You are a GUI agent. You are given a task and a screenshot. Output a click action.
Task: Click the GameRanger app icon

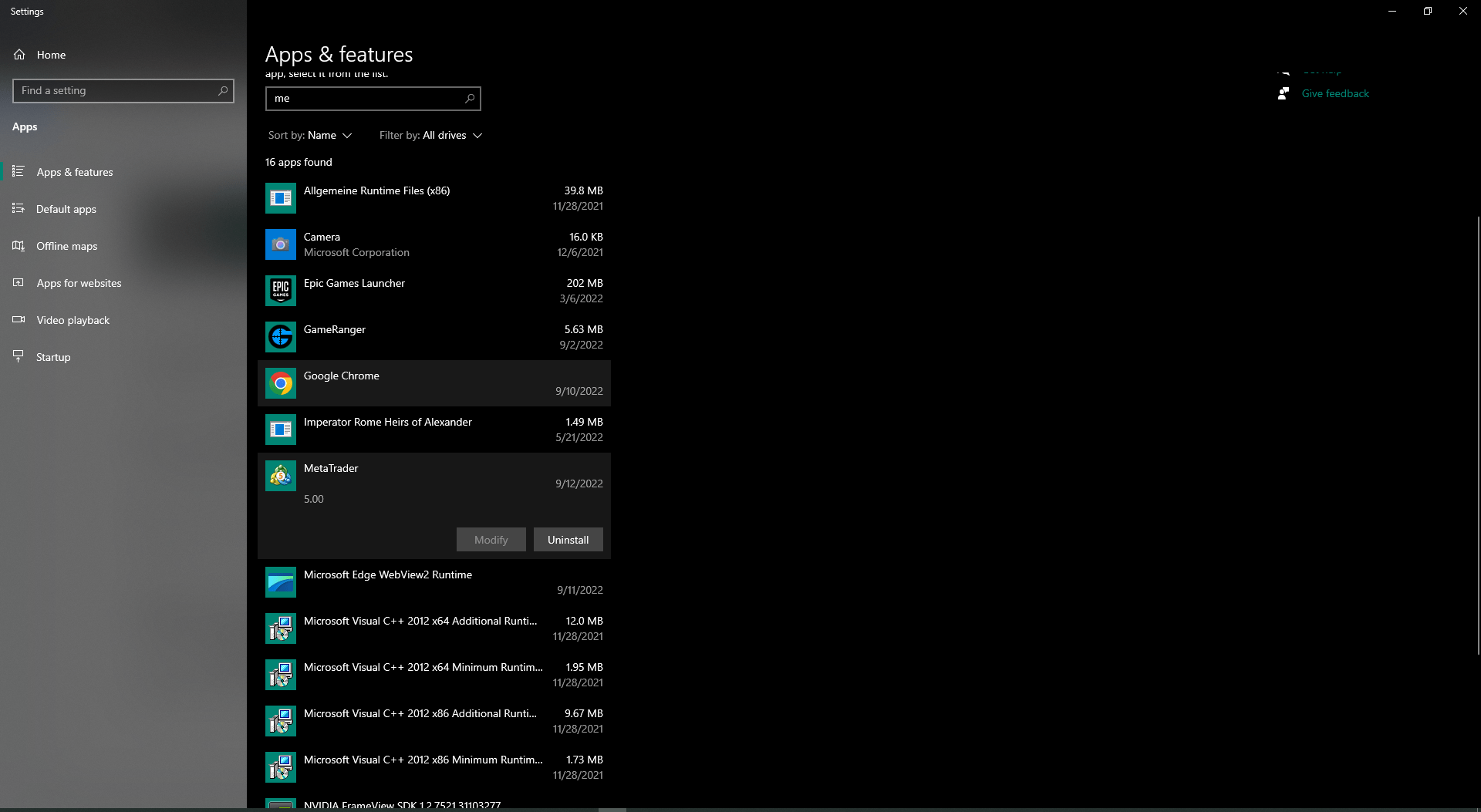pyautogui.click(x=281, y=337)
